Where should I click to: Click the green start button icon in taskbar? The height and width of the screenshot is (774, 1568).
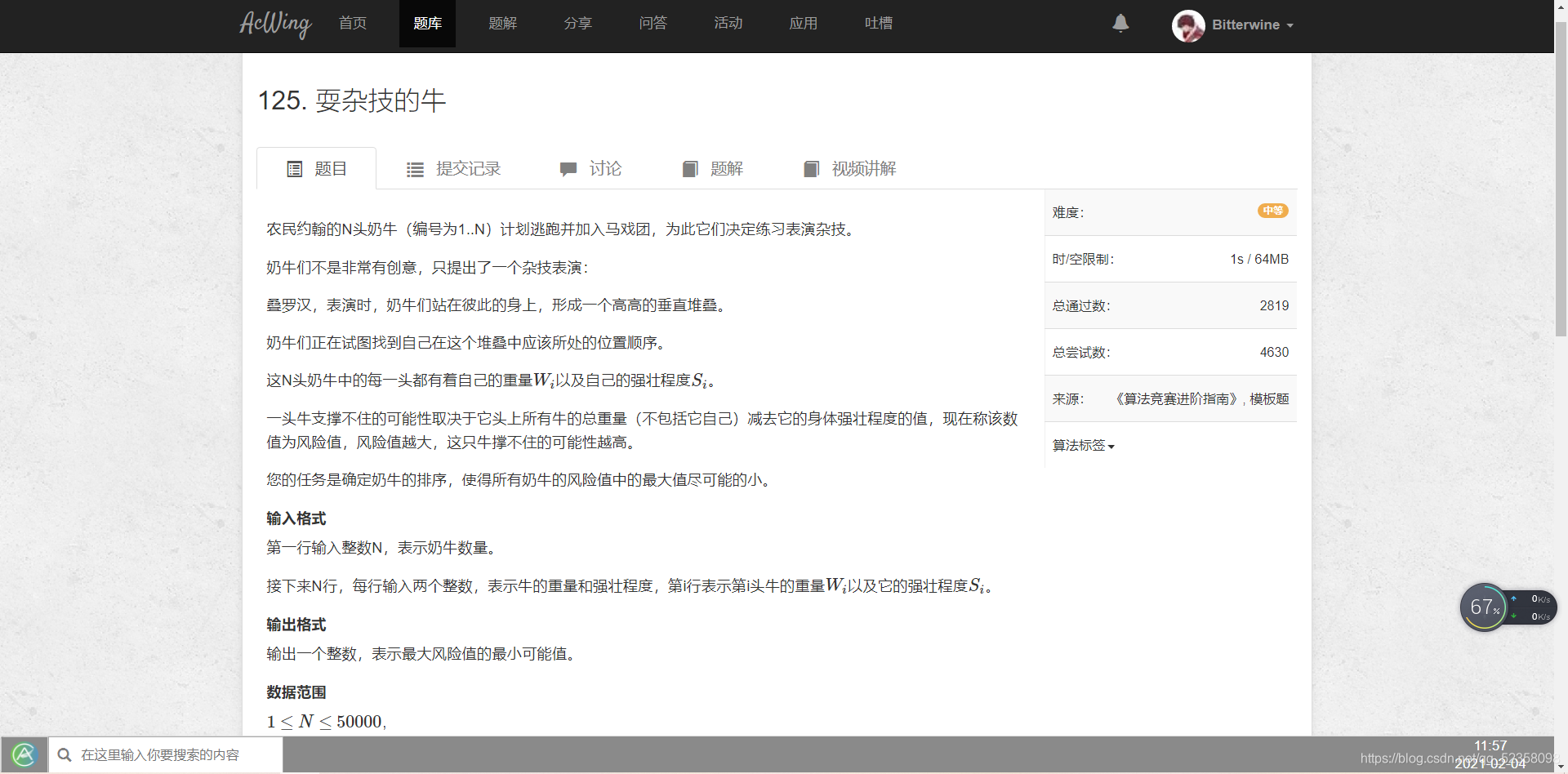pos(24,755)
